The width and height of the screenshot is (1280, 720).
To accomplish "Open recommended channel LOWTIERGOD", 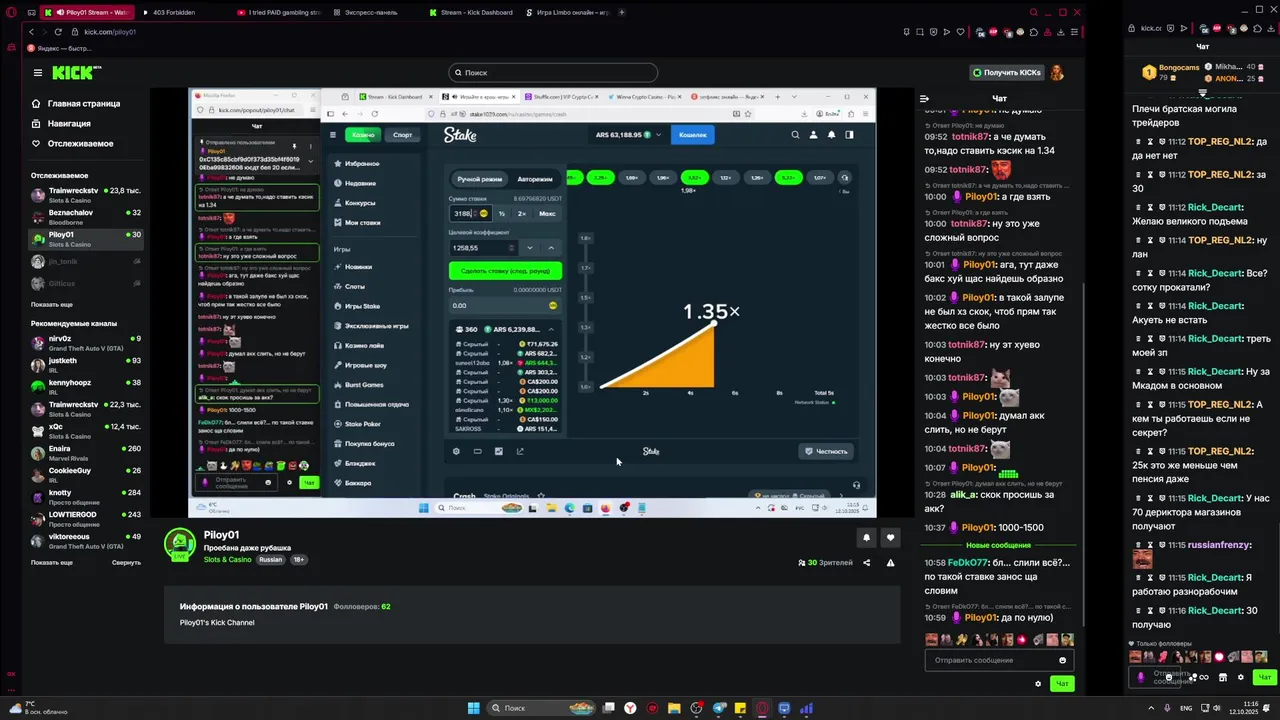I will point(86,518).
